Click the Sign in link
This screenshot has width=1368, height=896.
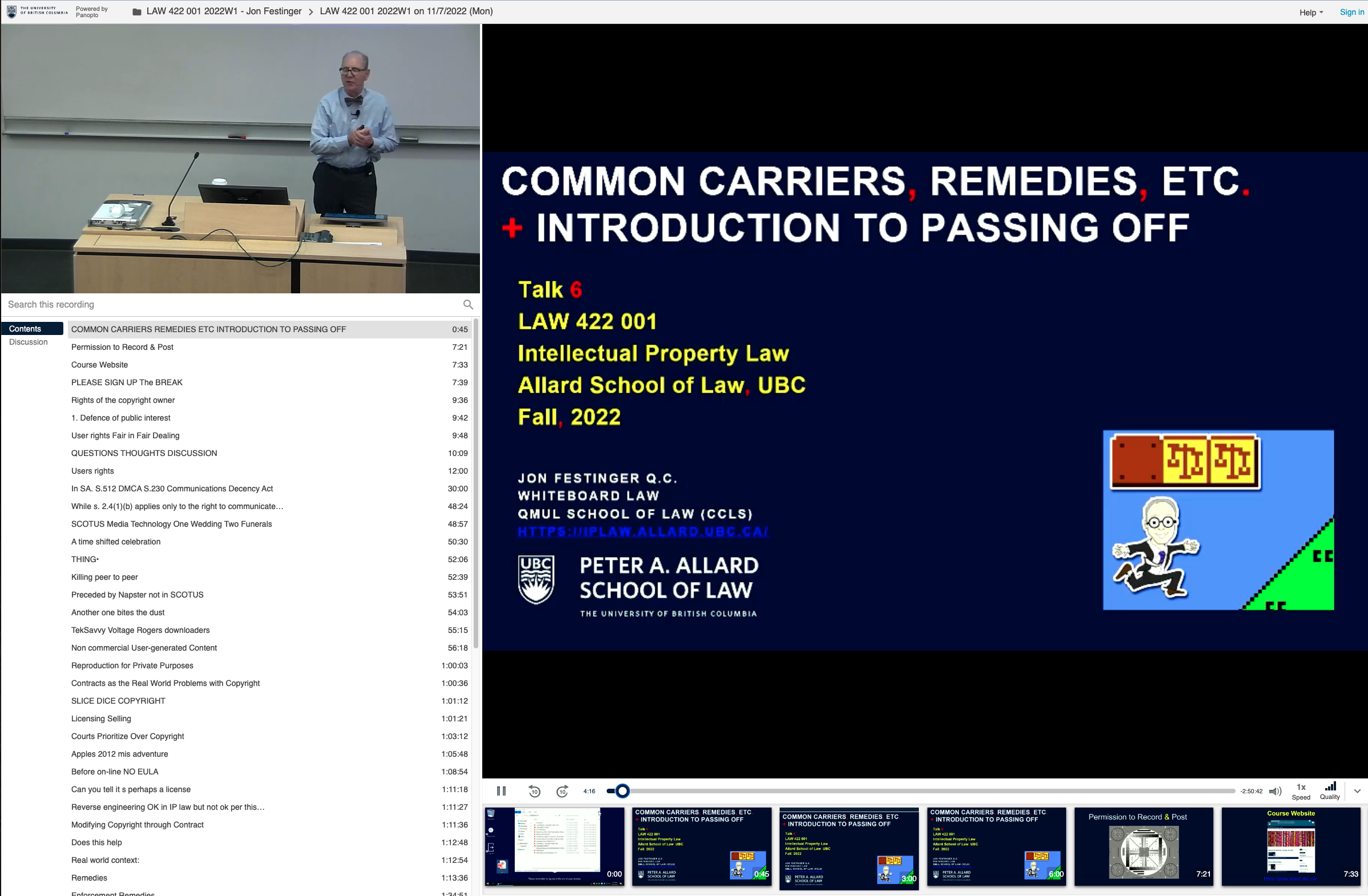click(x=1351, y=12)
